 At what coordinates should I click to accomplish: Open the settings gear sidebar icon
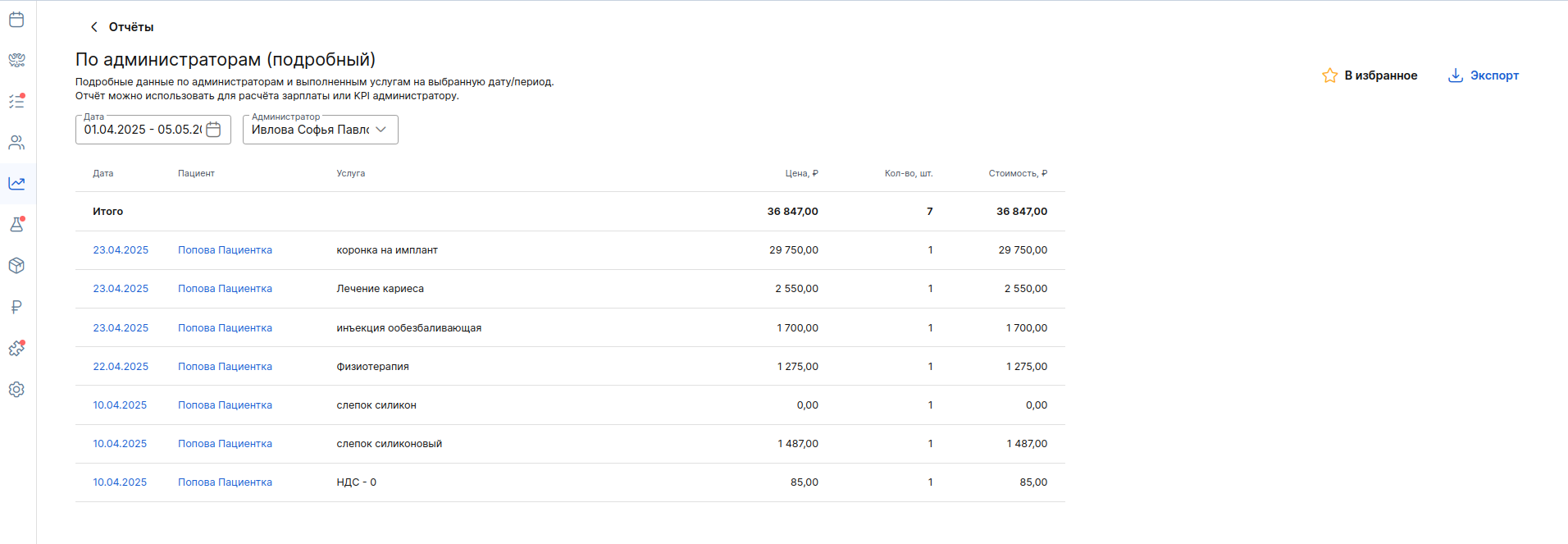[x=16, y=389]
